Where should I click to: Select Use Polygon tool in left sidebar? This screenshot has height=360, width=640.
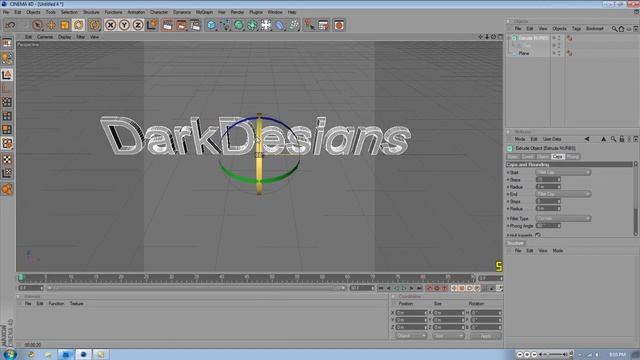(7, 130)
